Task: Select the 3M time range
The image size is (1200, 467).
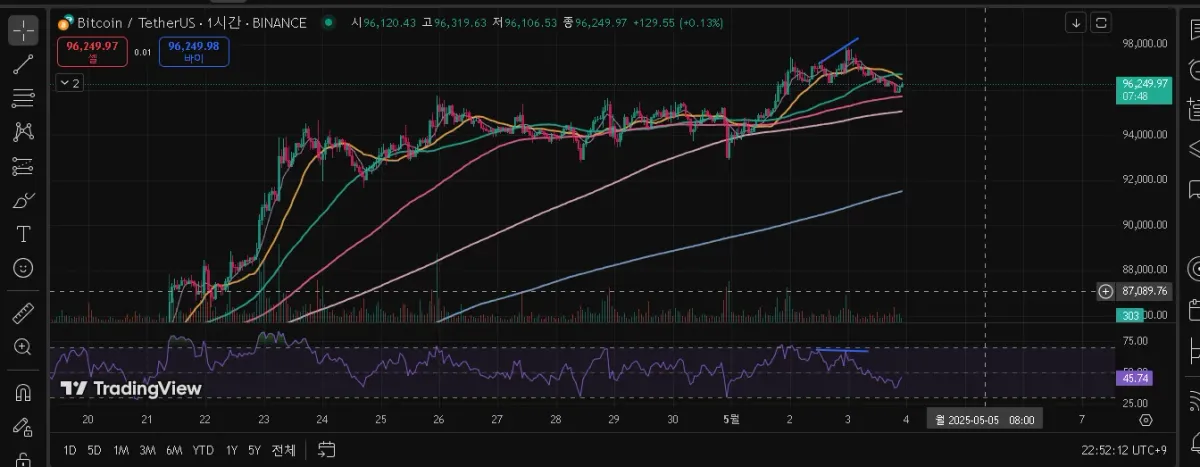Action: pyautogui.click(x=147, y=450)
